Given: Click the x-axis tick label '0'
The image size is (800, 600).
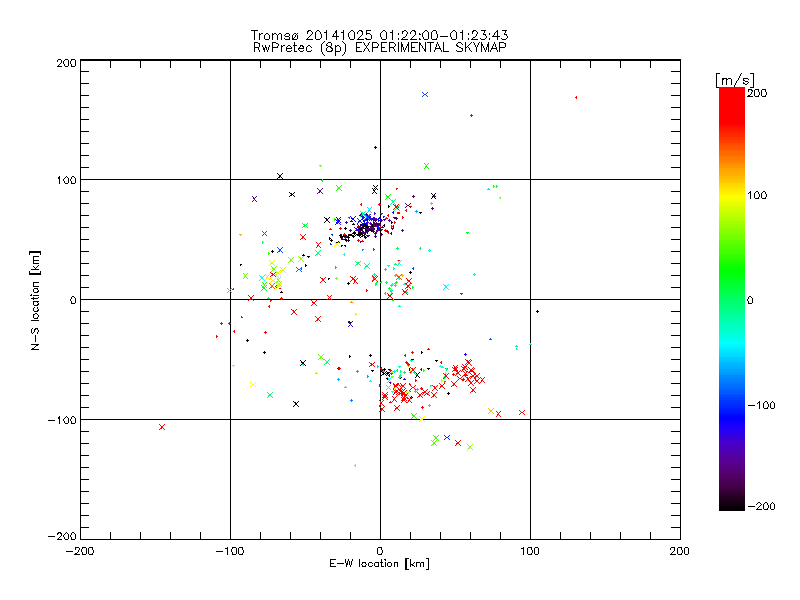Looking at the screenshot, I should point(380,552).
